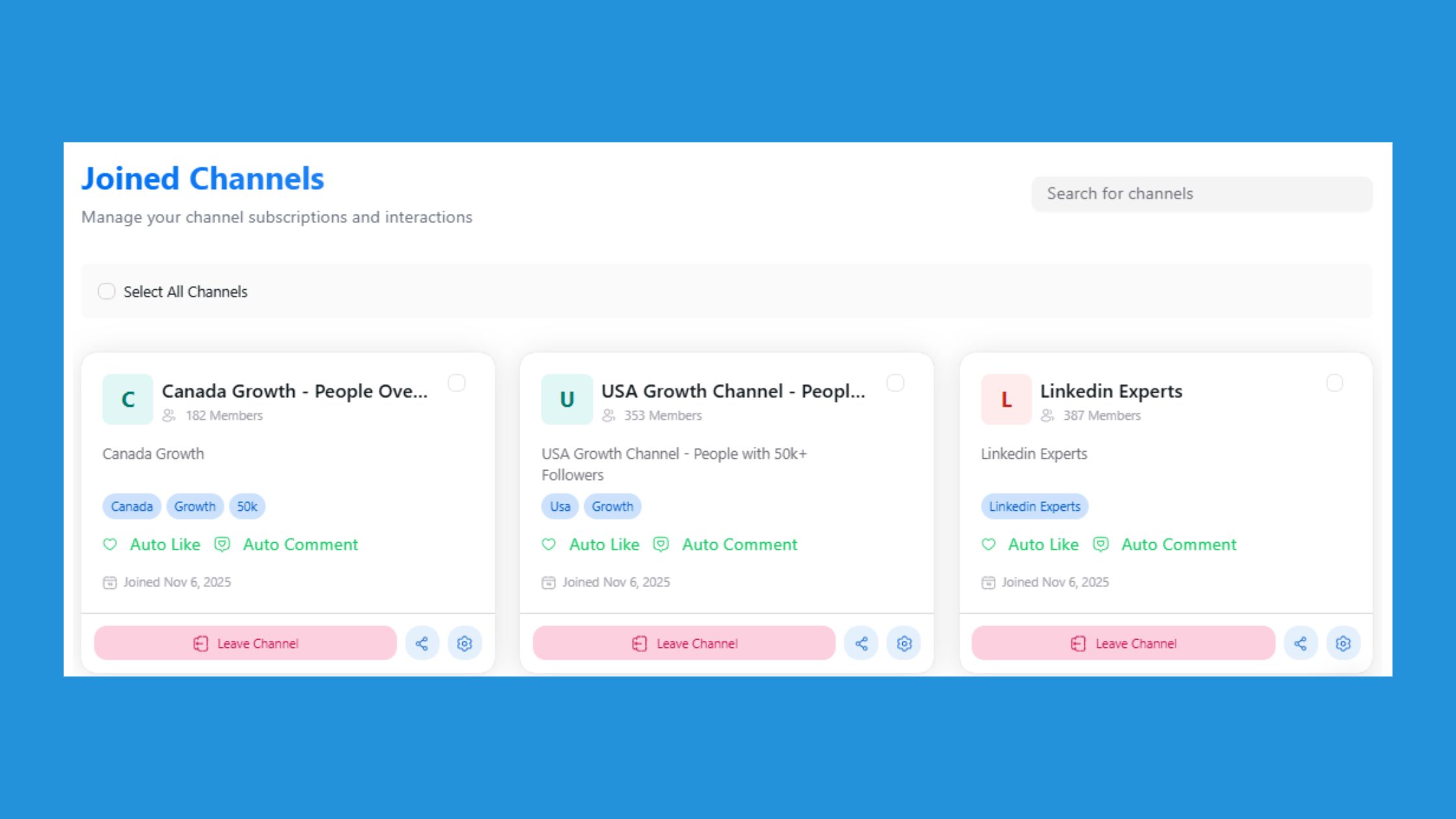Click members icon beside 387 Members
This screenshot has width=1456, height=819.
tap(1047, 415)
